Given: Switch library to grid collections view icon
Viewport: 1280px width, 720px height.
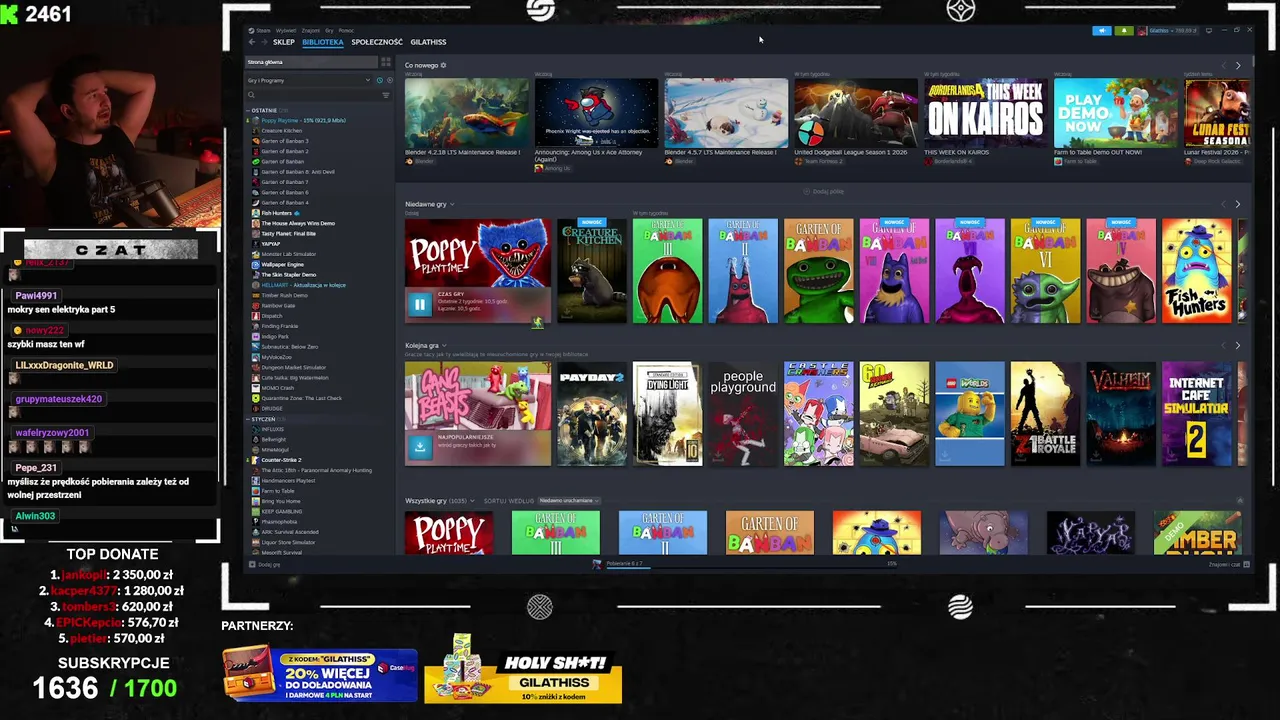Looking at the screenshot, I should click(x=386, y=62).
